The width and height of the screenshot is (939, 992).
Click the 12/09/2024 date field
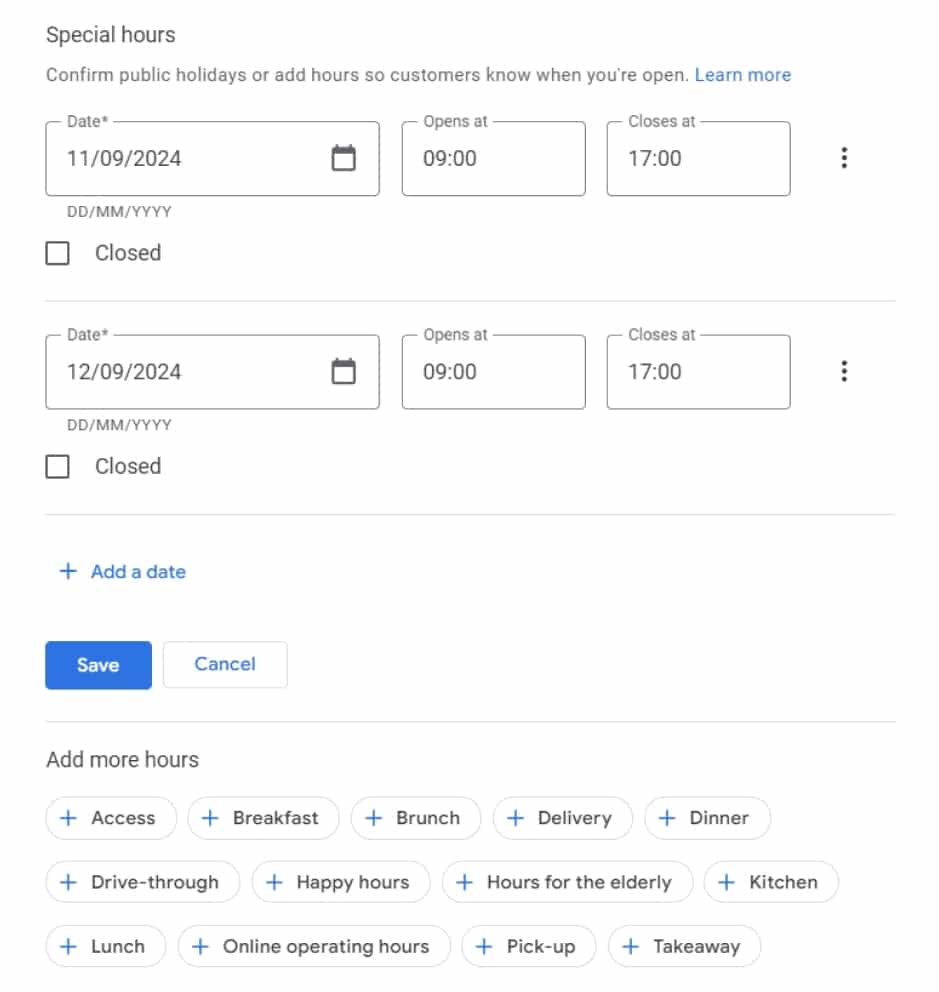213,372
